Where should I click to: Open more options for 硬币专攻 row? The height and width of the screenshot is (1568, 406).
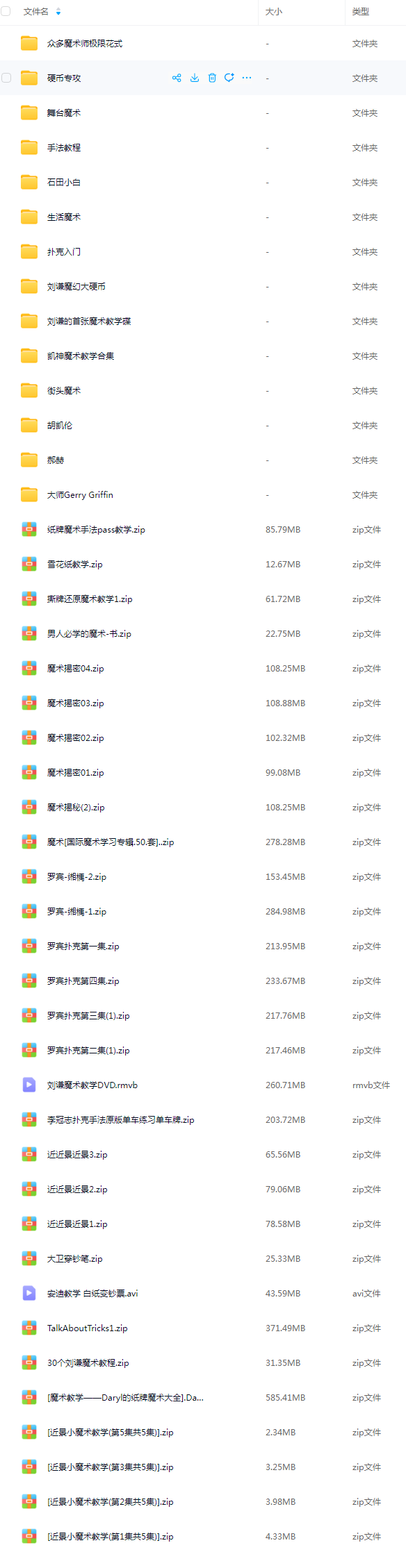(x=247, y=78)
